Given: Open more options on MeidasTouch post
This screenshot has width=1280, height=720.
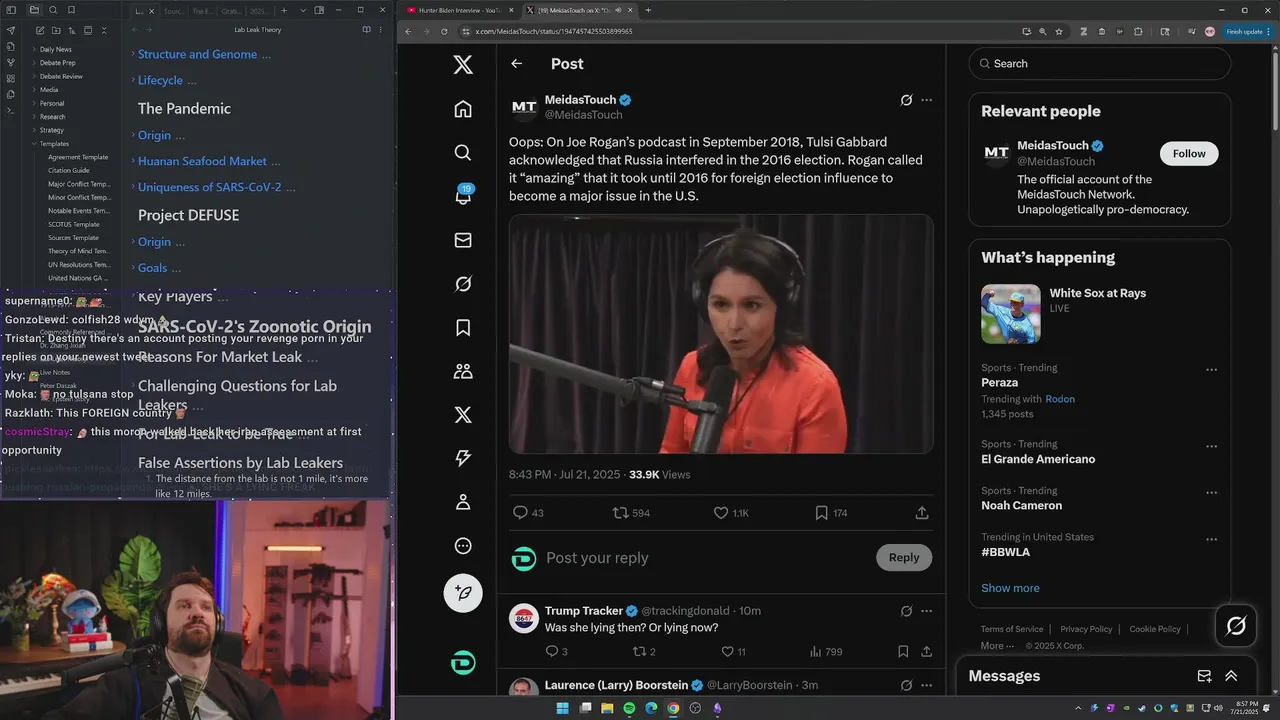Looking at the screenshot, I should (x=926, y=100).
